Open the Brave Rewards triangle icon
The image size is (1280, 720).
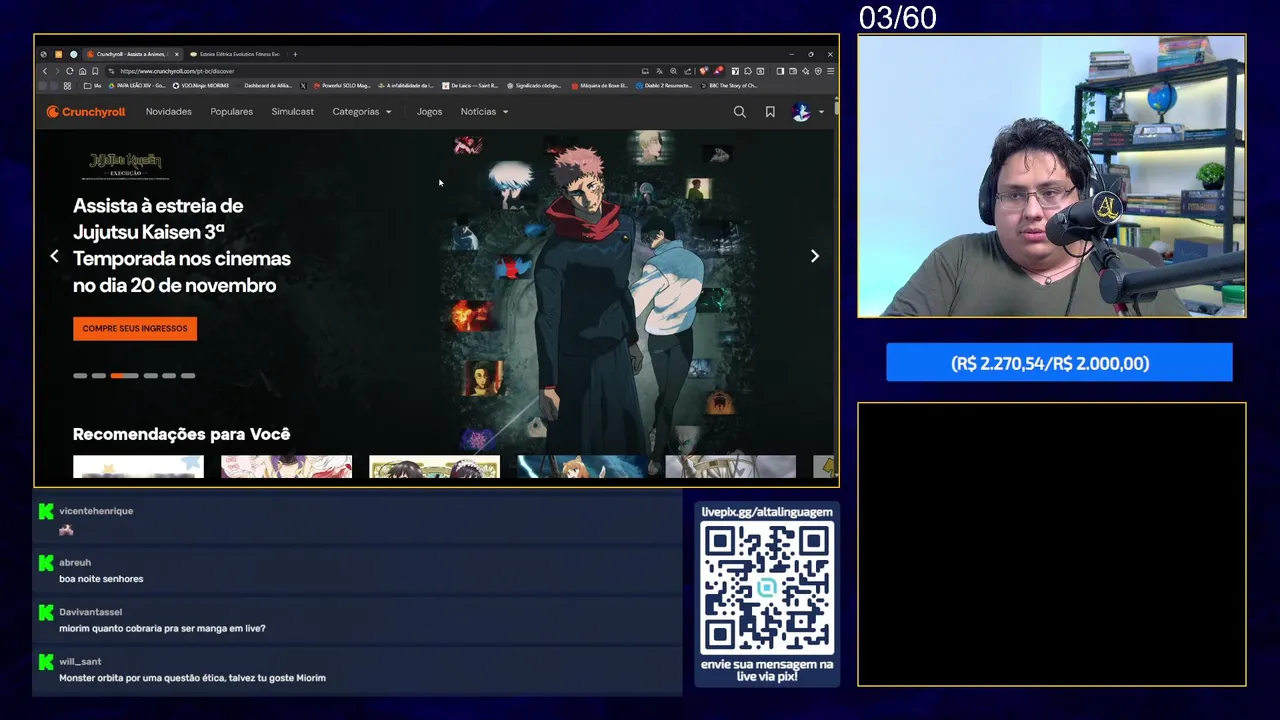pyautogui.click(x=718, y=71)
